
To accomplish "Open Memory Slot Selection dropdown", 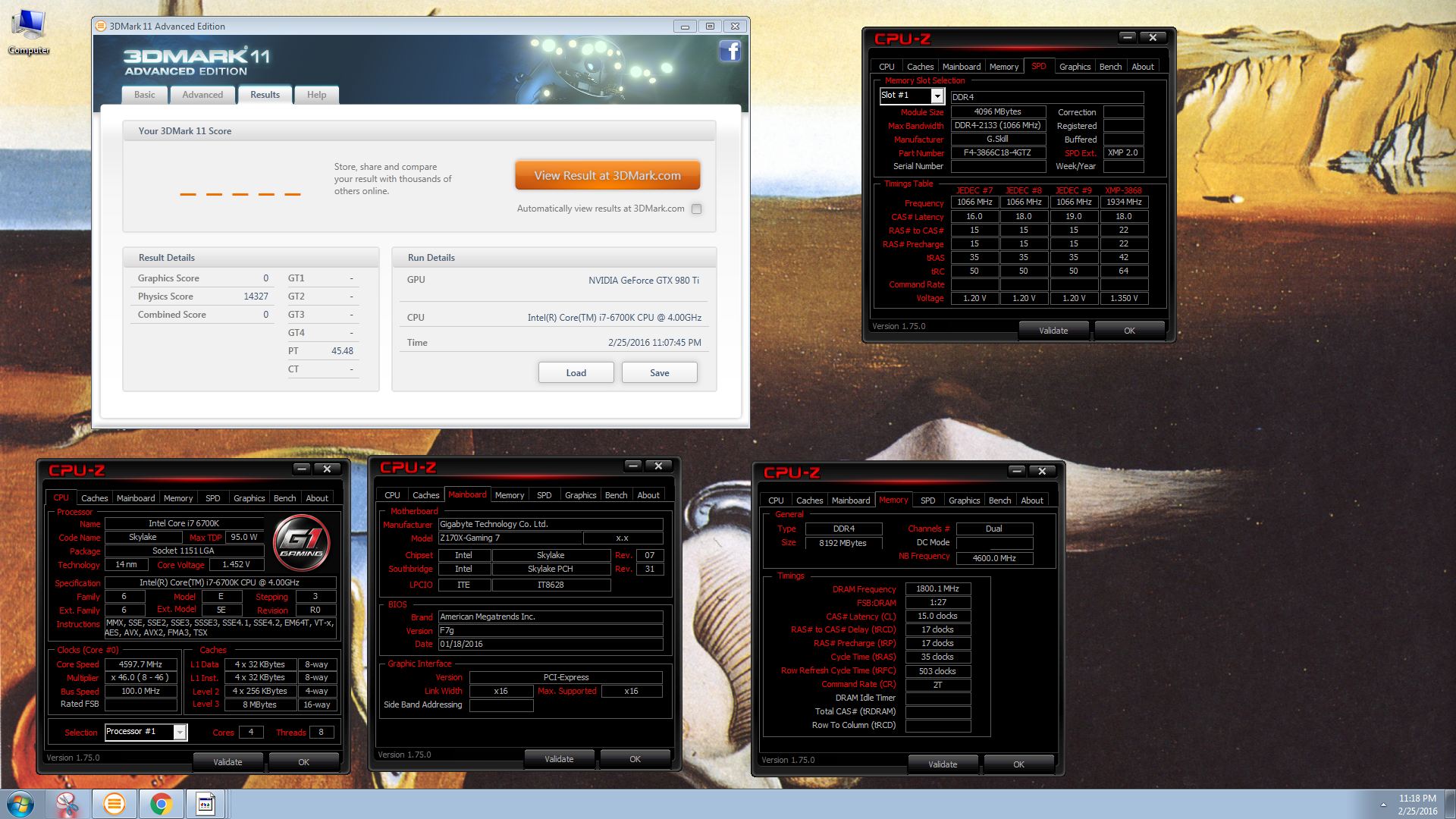I will coord(937,96).
